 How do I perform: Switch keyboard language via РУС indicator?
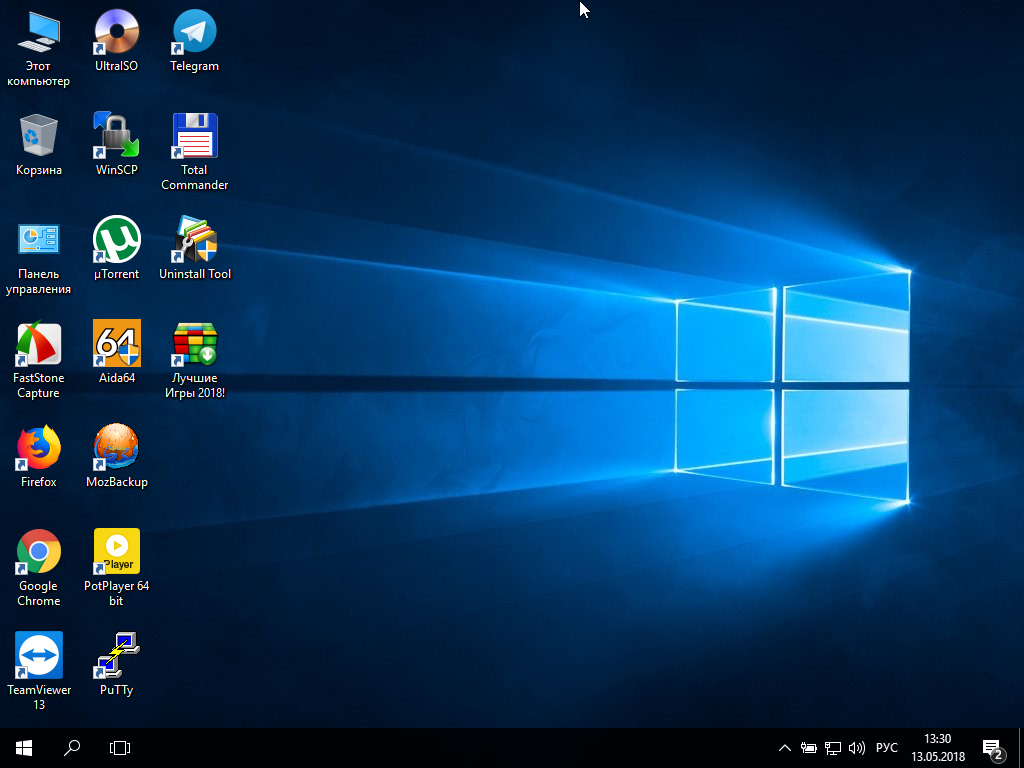[887, 747]
